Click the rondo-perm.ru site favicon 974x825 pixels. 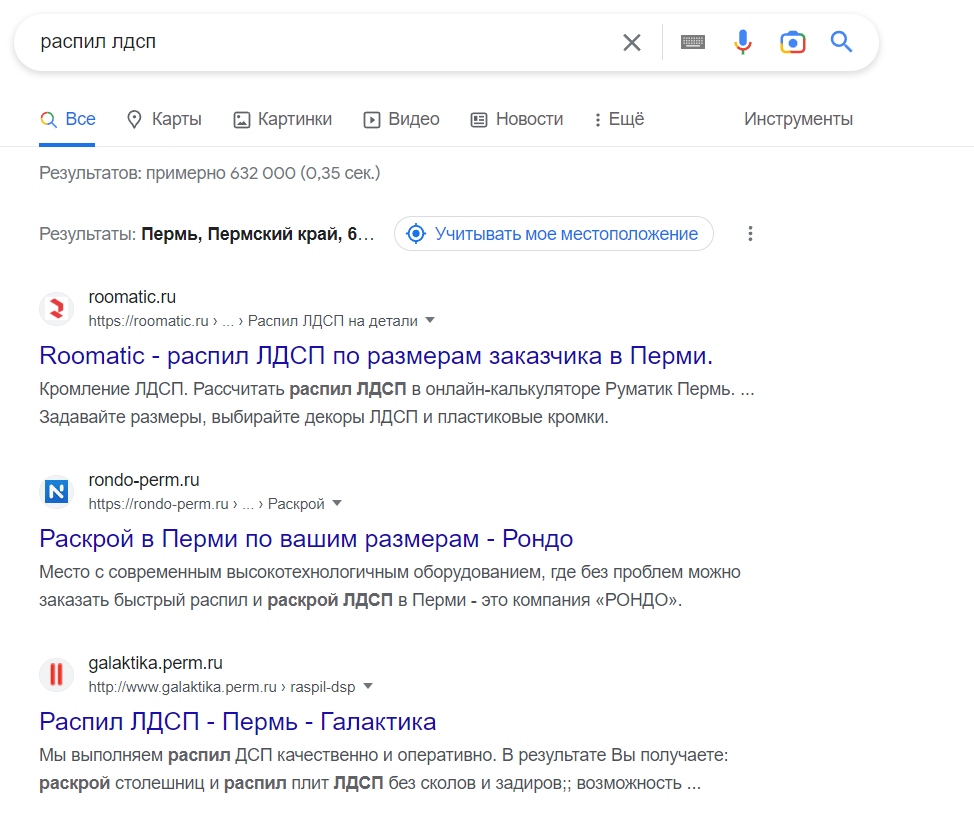[x=57, y=491]
